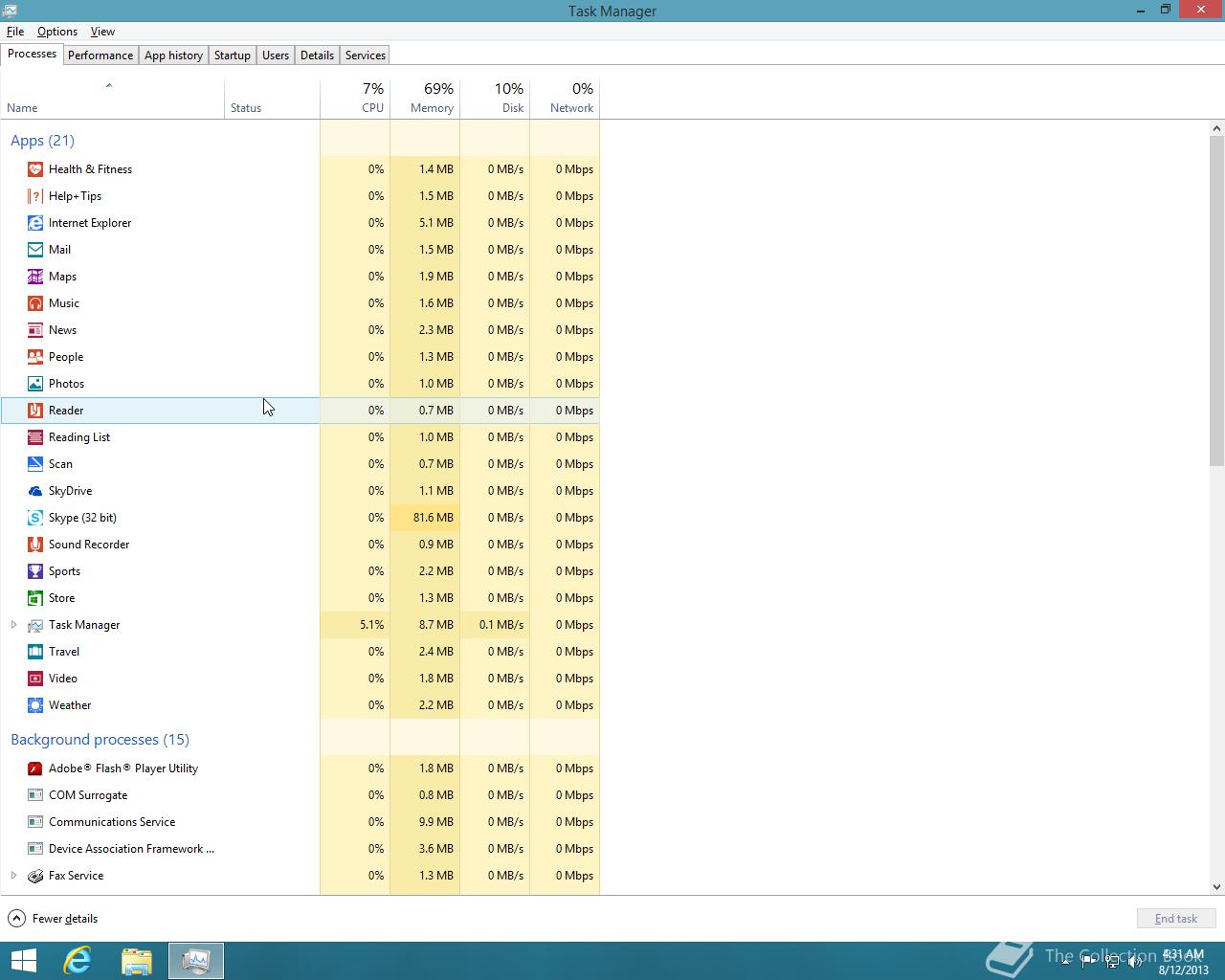Click the Task Manager taskbar button
The image size is (1225, 980).
point(196,961)
